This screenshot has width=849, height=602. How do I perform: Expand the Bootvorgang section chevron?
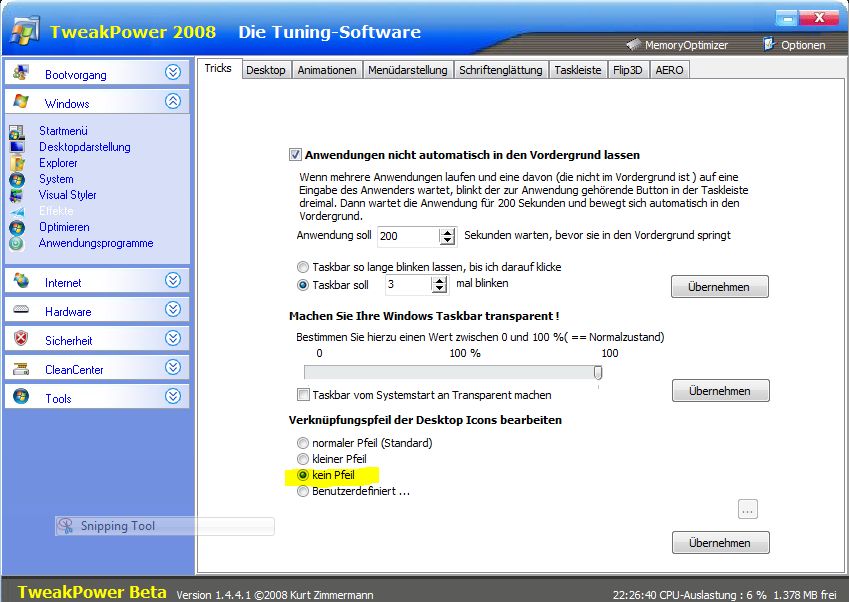click(173, 72)
